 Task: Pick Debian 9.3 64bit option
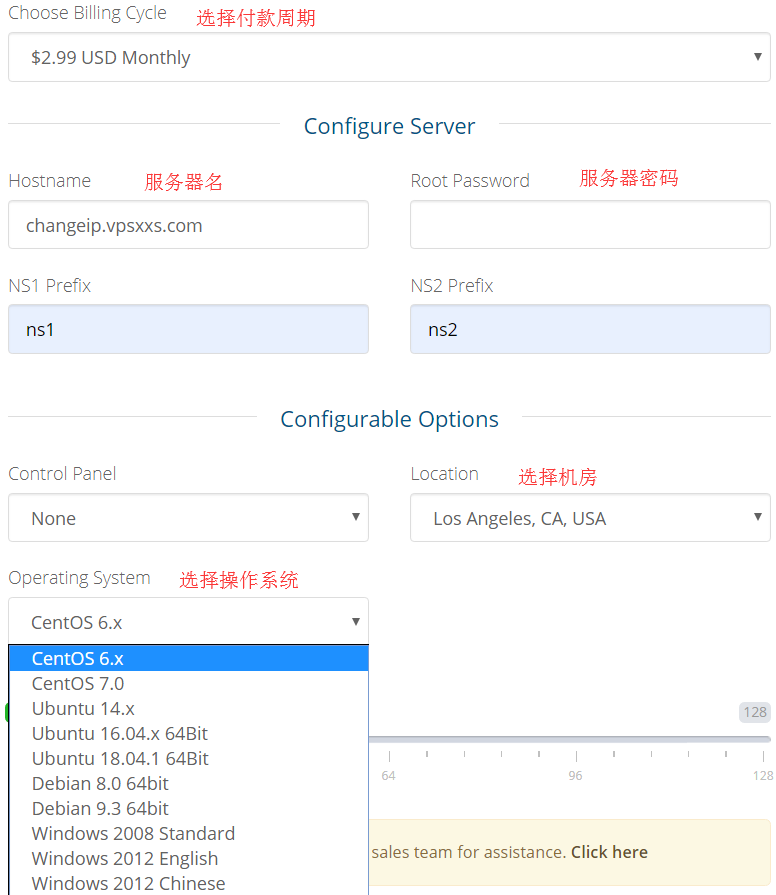click(x=189, y=809)
